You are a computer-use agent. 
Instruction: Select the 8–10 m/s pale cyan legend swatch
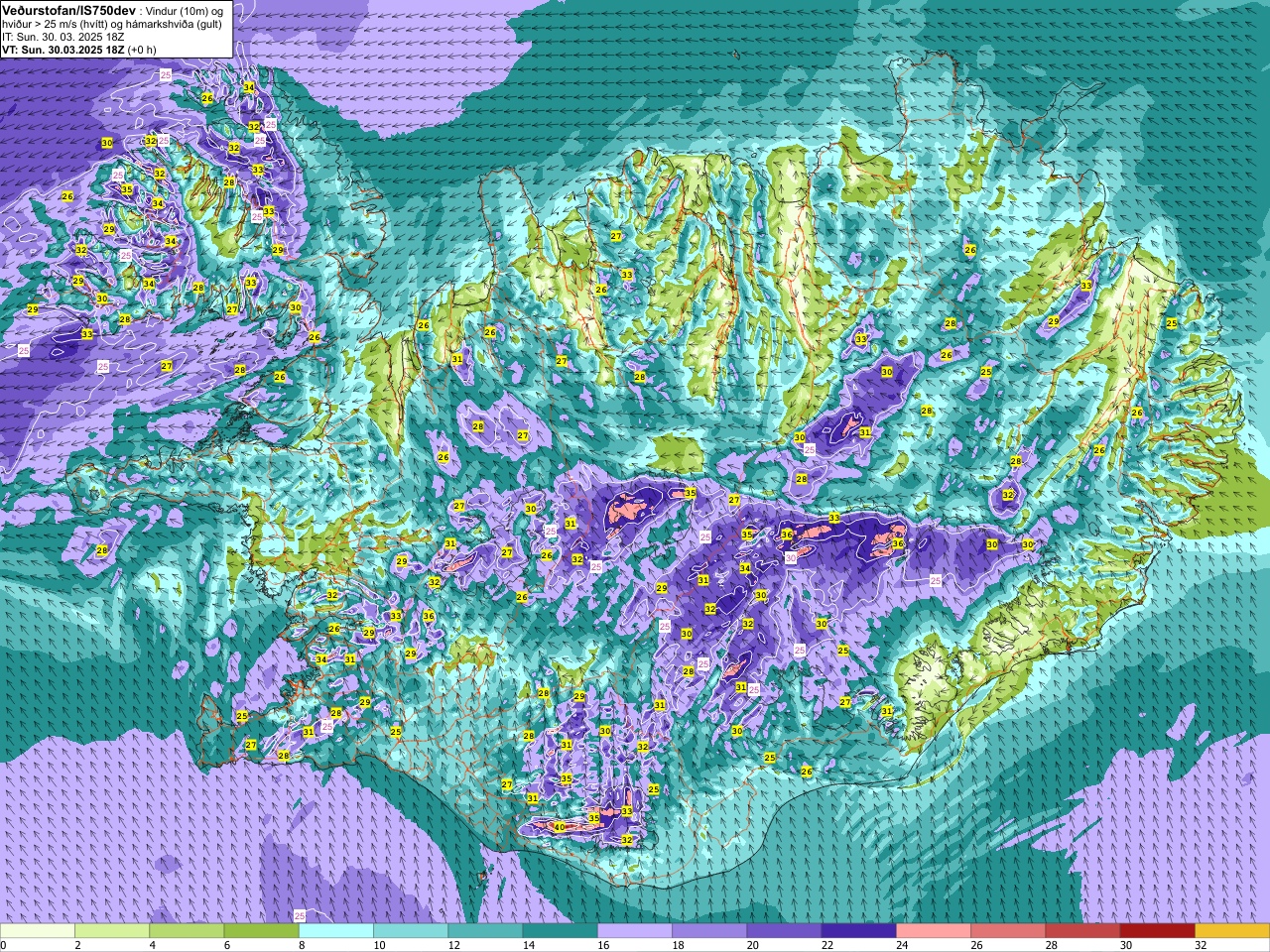click(336, 931)
